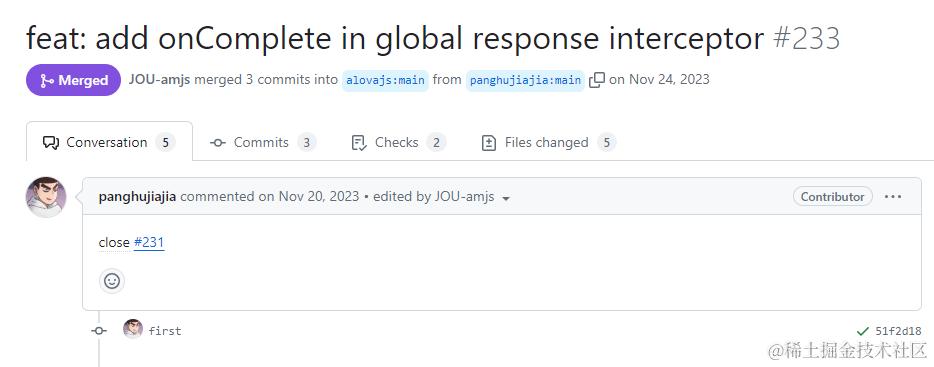934x367 pixels.
Task: Open JOU-amjs profile link in merge line
Action: pos(159,79)
